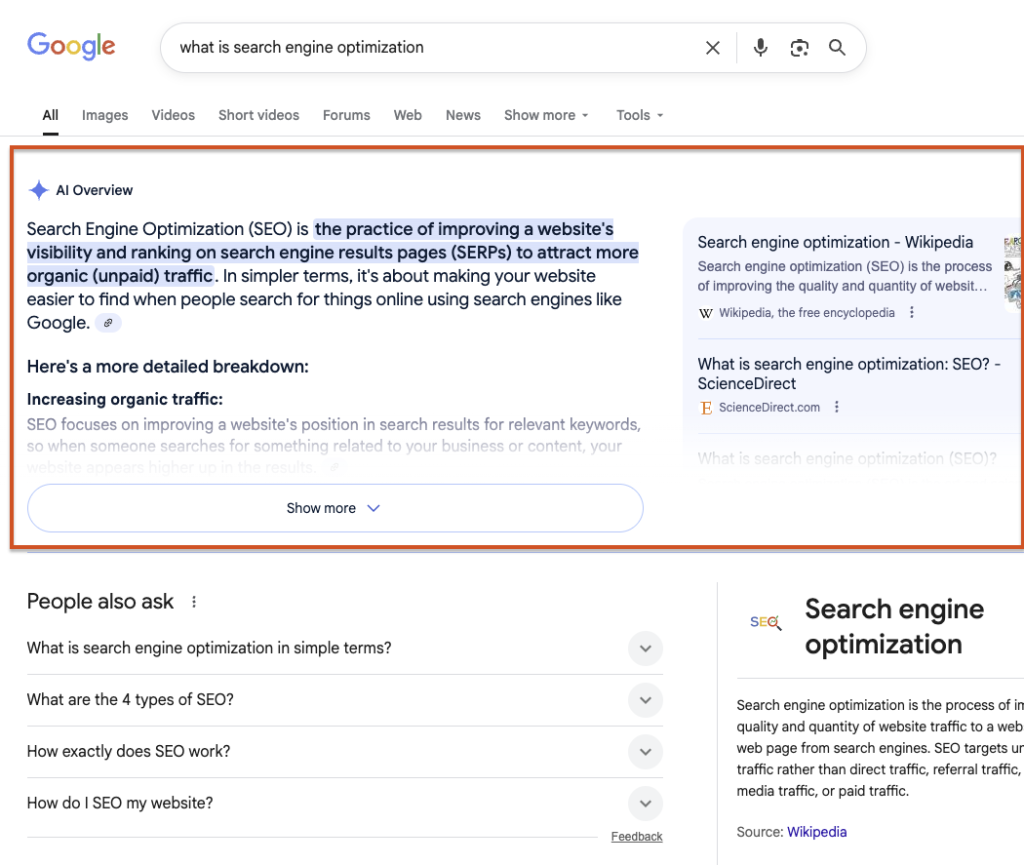
Task: Click the AI Overview sparkle icon
Action: [38, 189]
